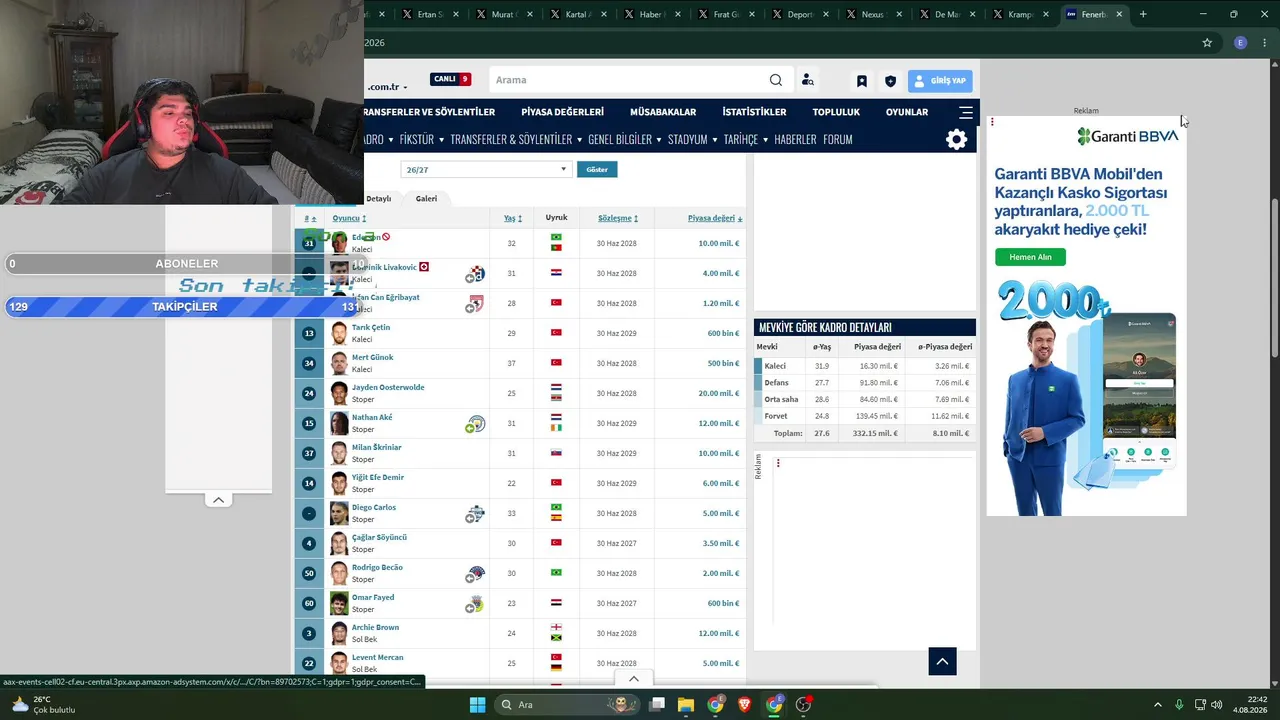
Task: Open the Chrome profile avatar
Action: tap(1241, 43)
